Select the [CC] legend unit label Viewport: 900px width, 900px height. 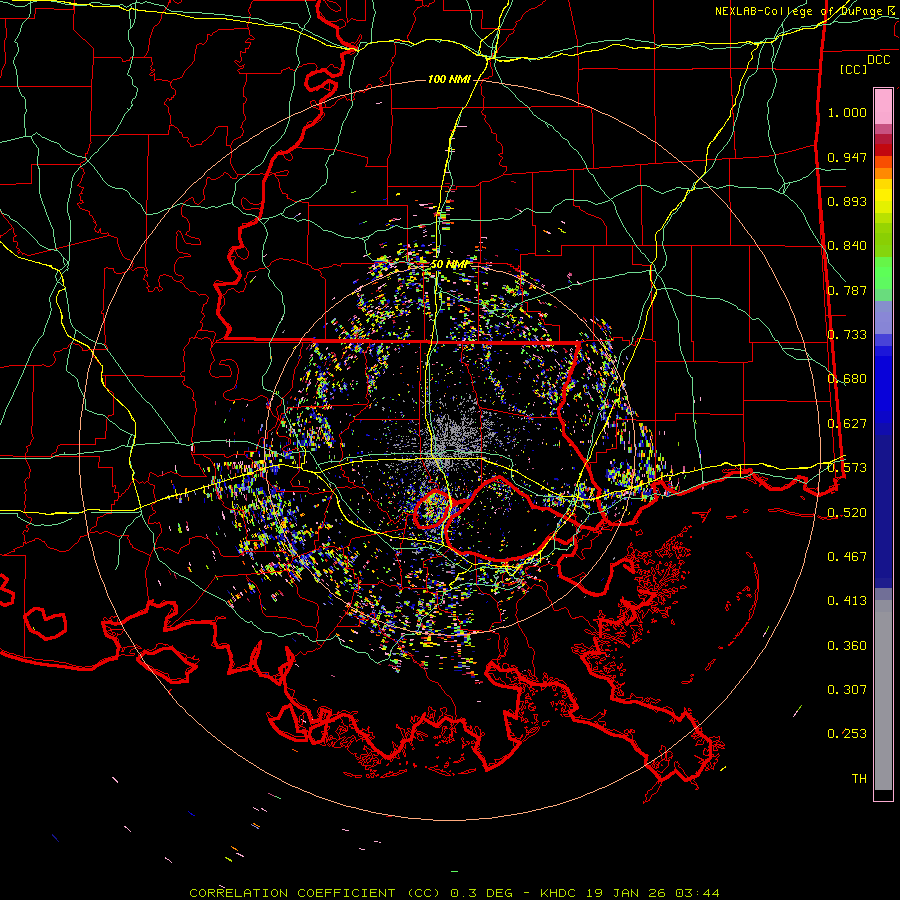tap(854, 69)
